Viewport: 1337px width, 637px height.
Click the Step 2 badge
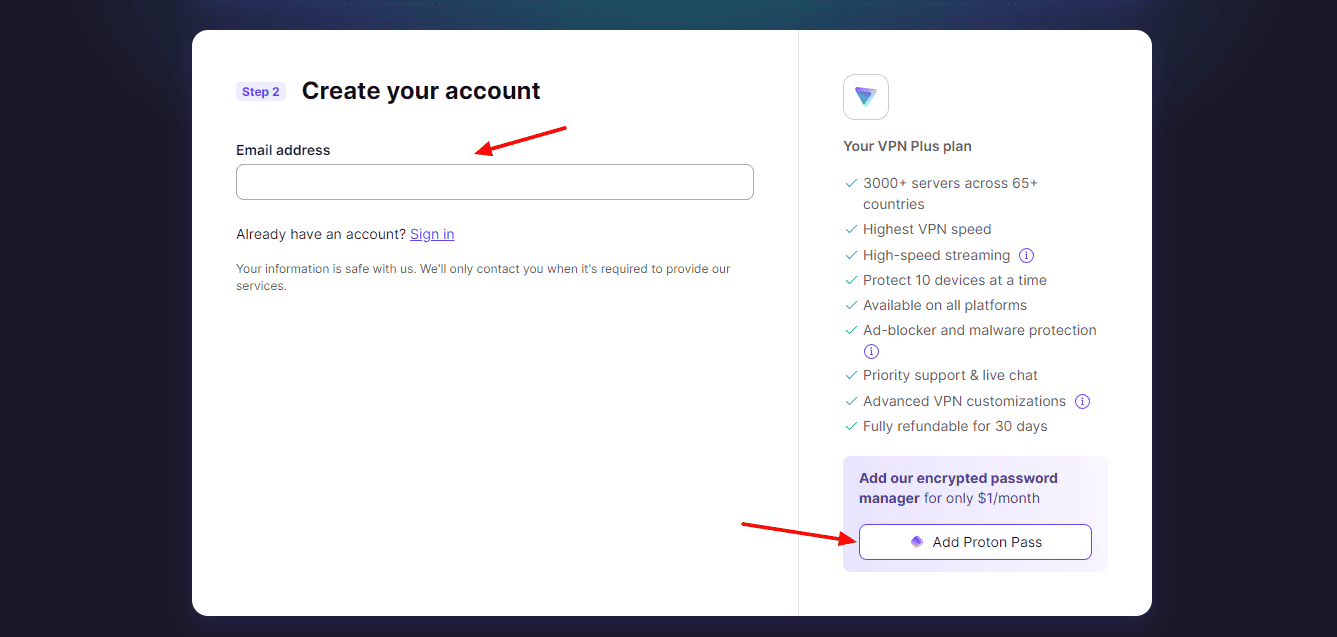coord(261,92)
